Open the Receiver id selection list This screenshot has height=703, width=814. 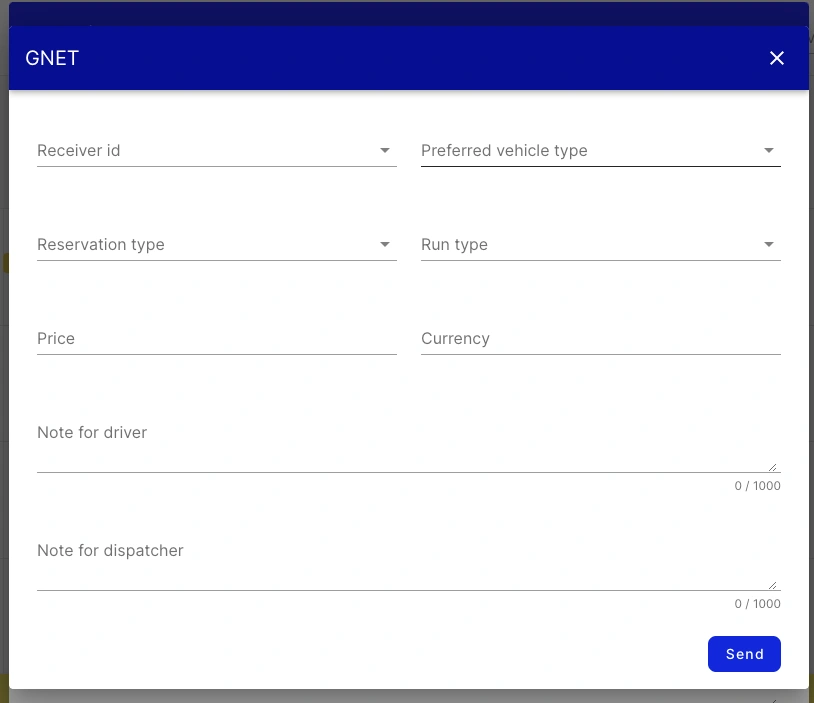coord(200,150)
